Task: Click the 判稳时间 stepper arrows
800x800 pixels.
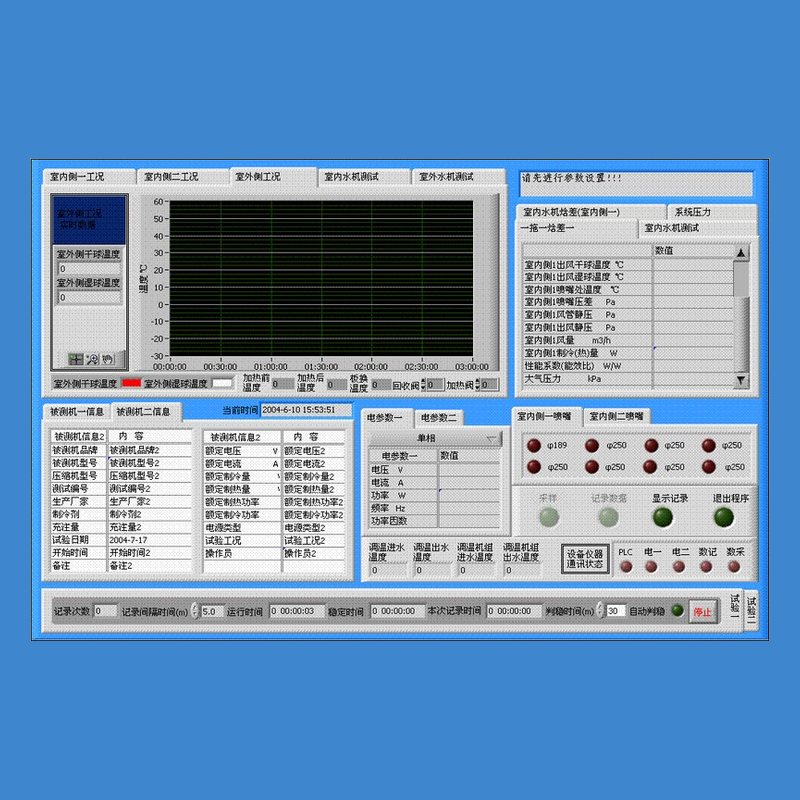Action: 601,610
